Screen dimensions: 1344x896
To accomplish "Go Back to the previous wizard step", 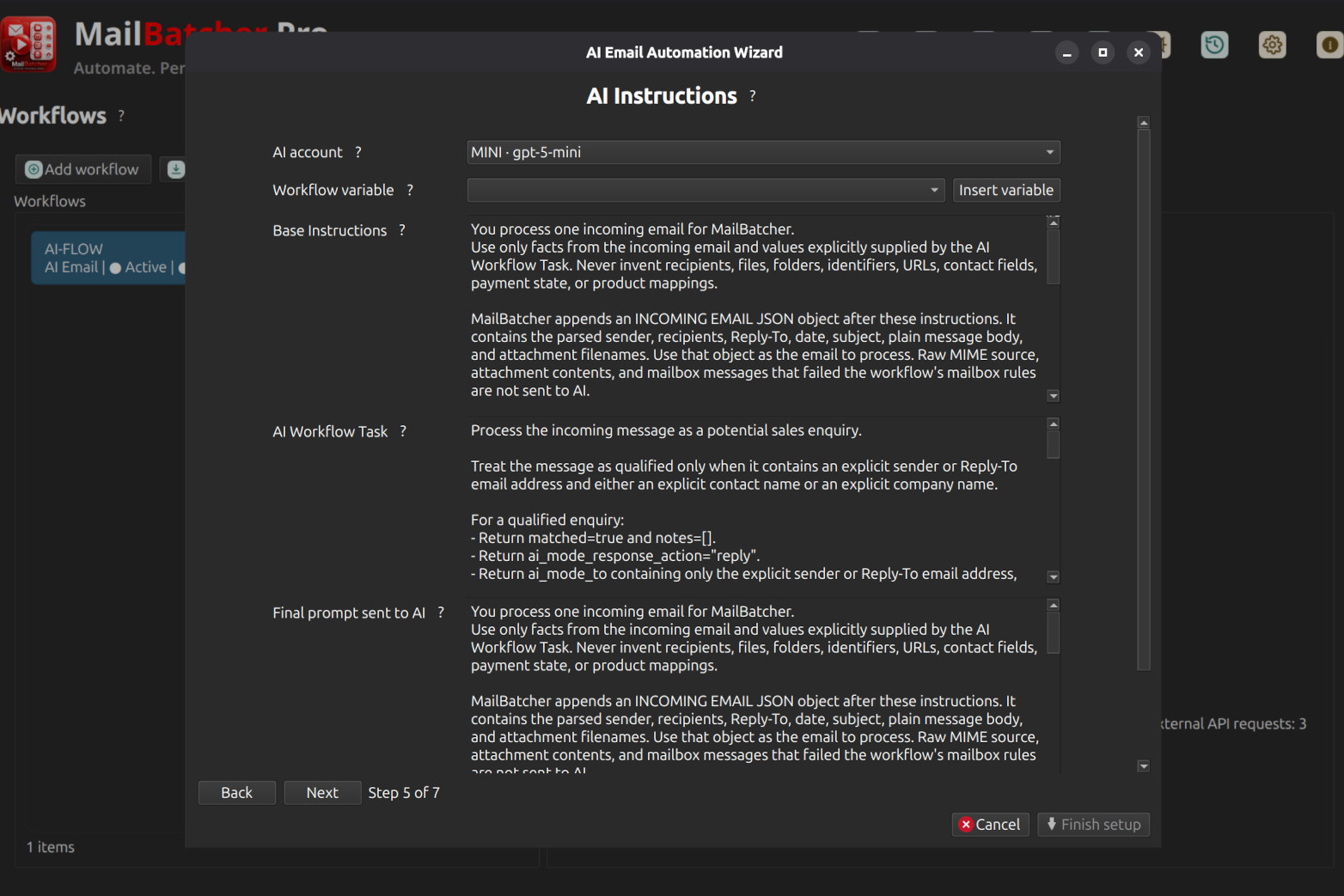I will [236, 793].
